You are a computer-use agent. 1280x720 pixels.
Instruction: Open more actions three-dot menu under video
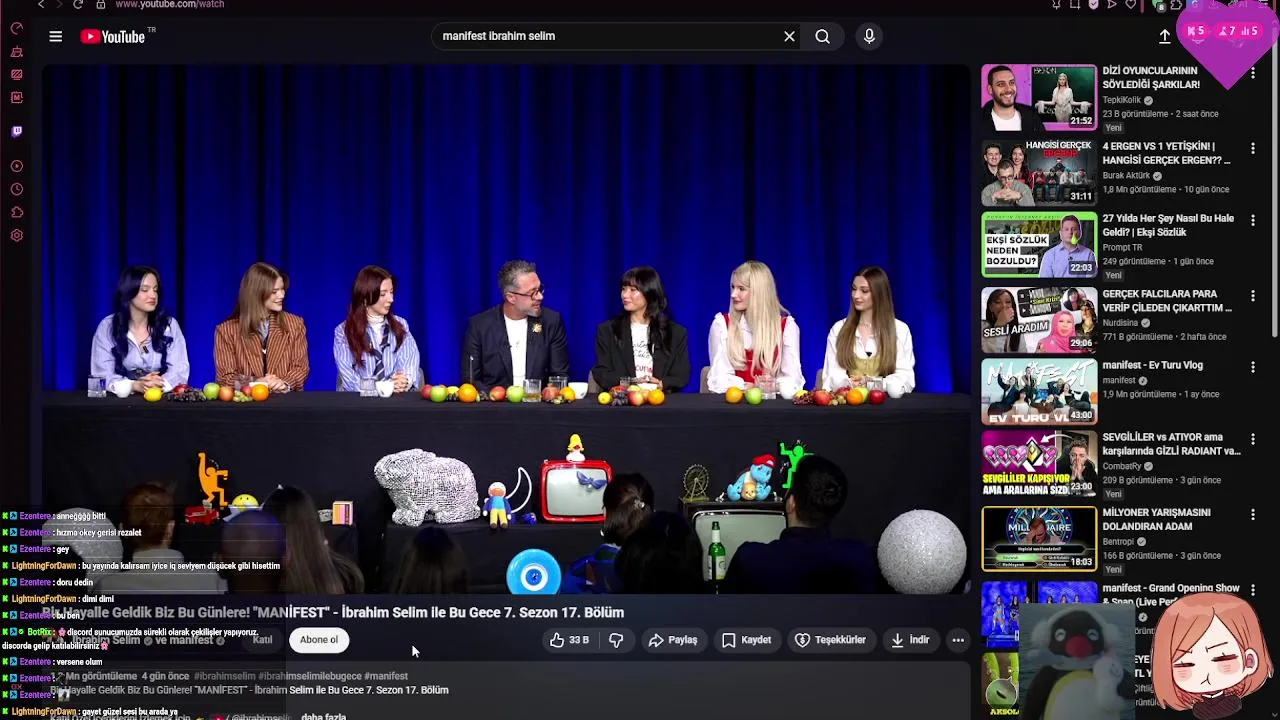click(x=958, y=640)
